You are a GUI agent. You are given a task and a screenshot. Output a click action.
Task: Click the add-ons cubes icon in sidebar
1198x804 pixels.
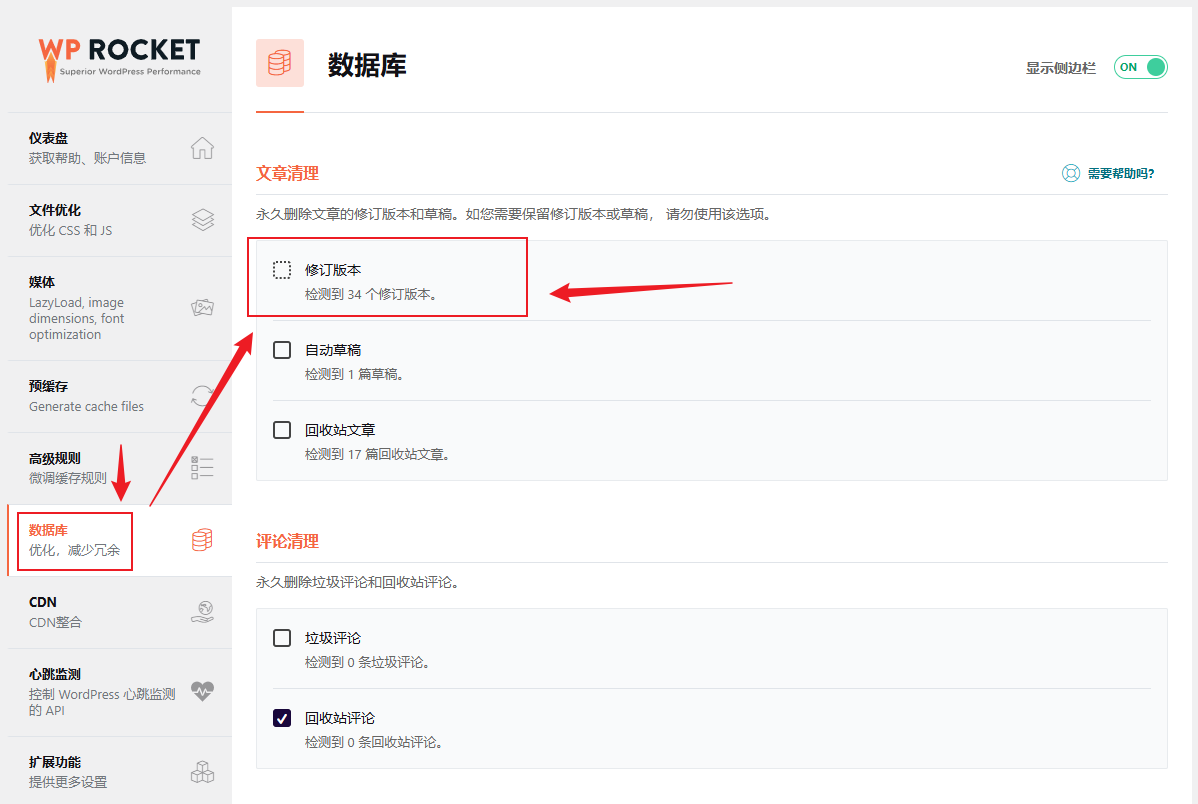[x=202, y=772]
